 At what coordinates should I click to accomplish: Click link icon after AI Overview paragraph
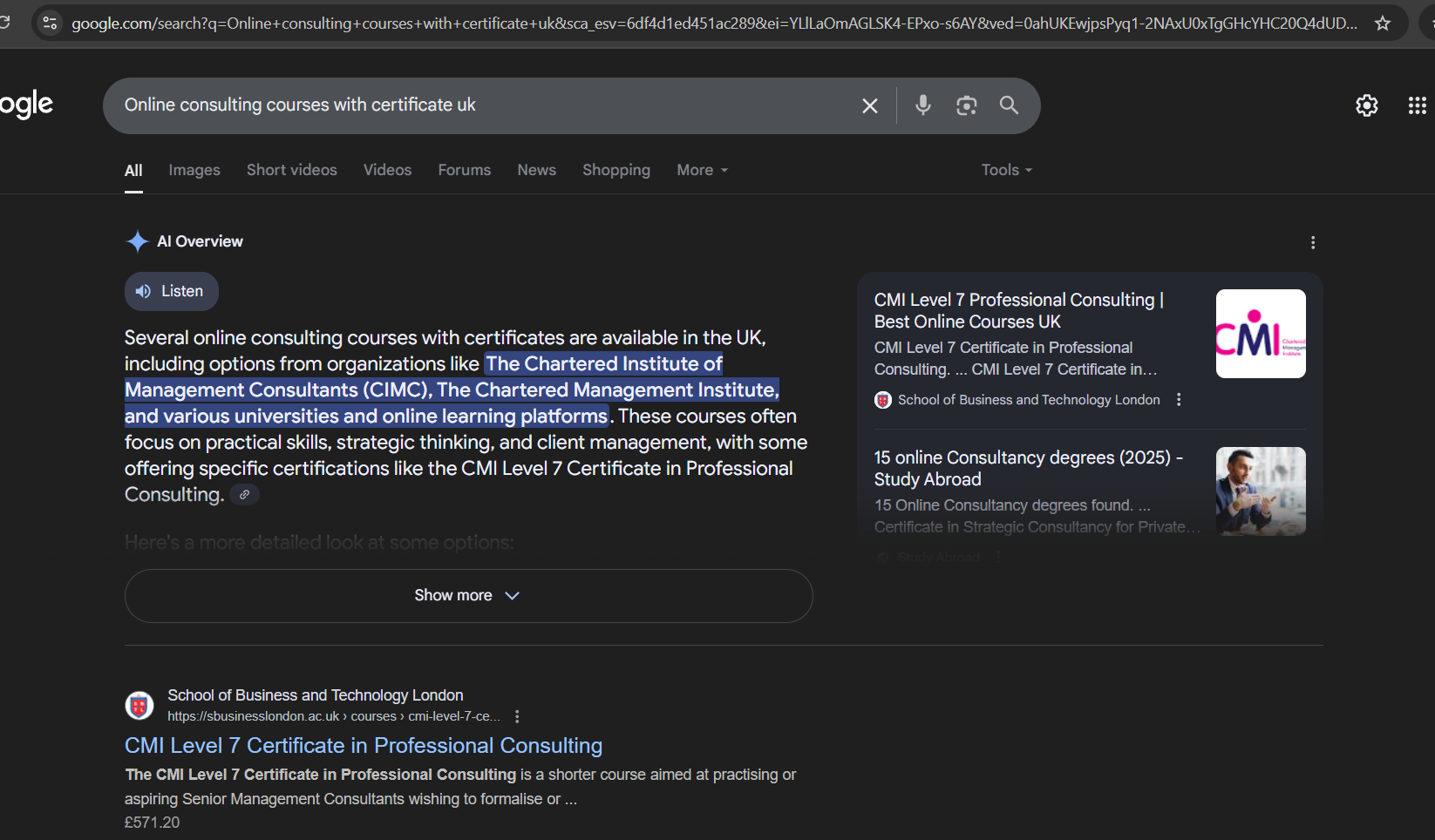[x=245, y=495]
